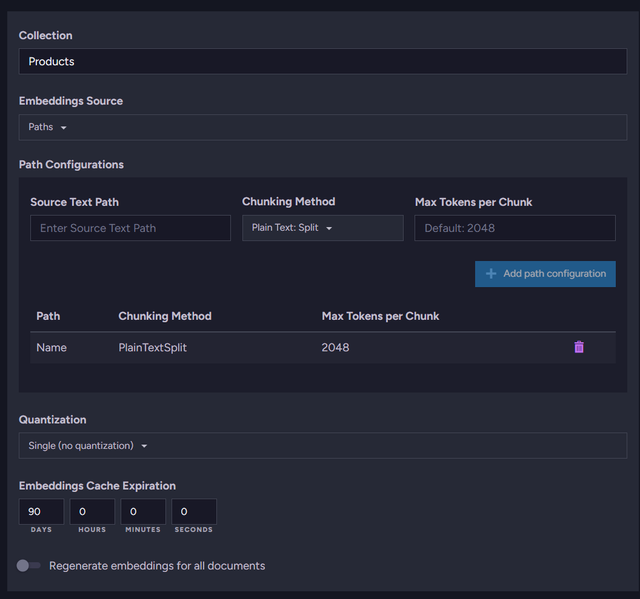Select the Days cache expiration field

41,511
